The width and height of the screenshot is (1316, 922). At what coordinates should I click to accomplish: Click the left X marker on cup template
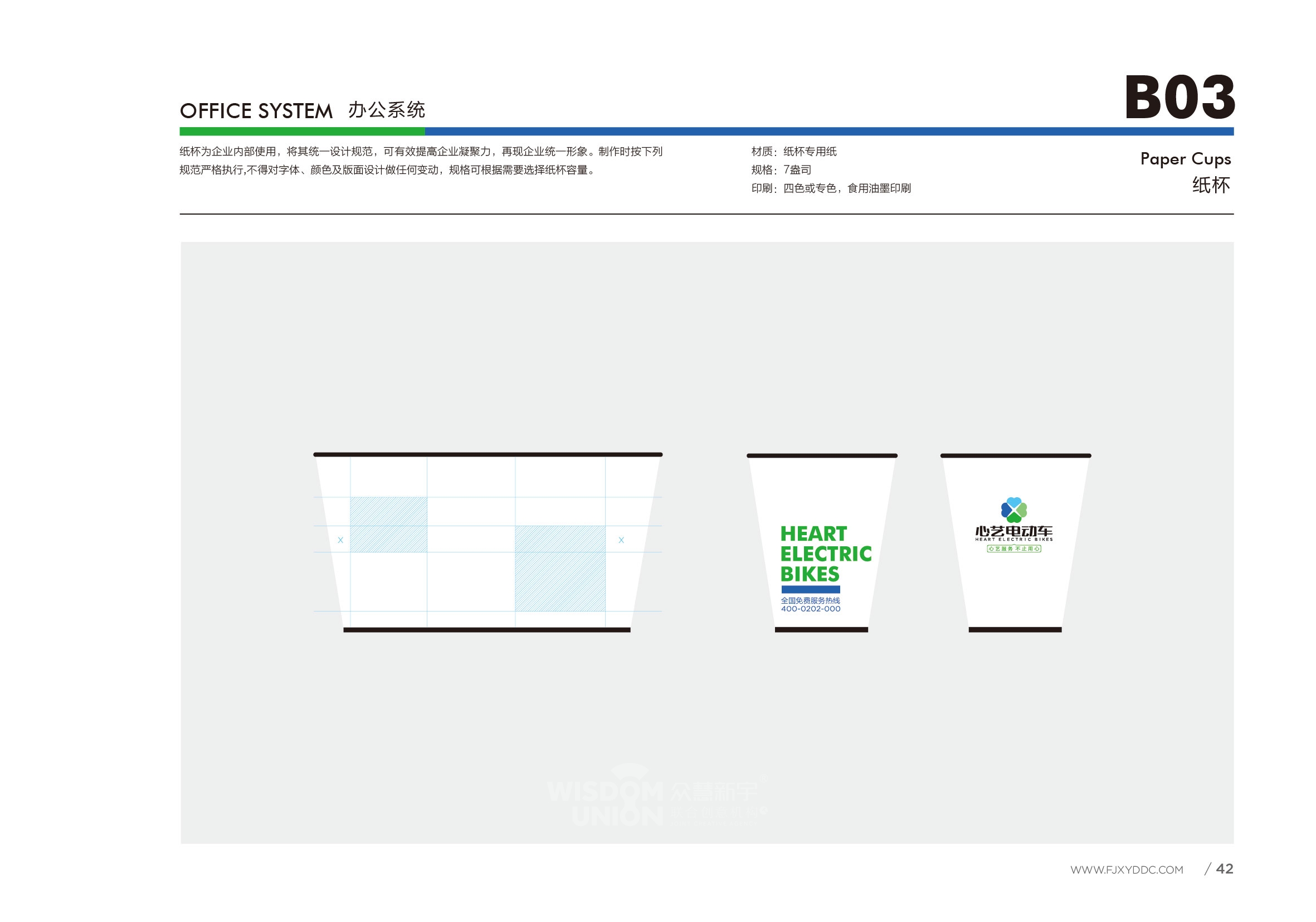(340, 540)
